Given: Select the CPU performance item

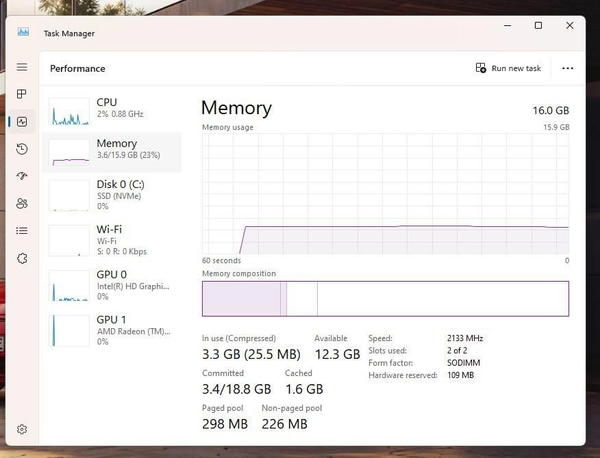Looking at the screenshot, I should coord(112,111).
